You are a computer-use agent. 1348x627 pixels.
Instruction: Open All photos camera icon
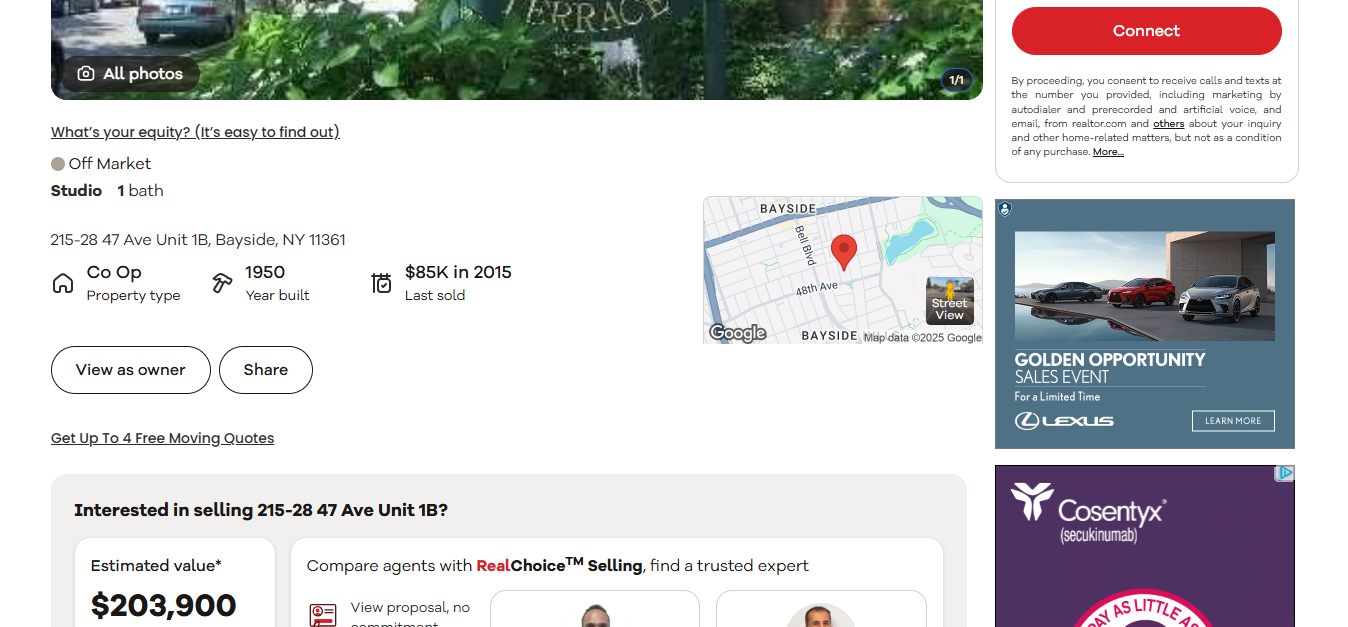coord(86,74)
